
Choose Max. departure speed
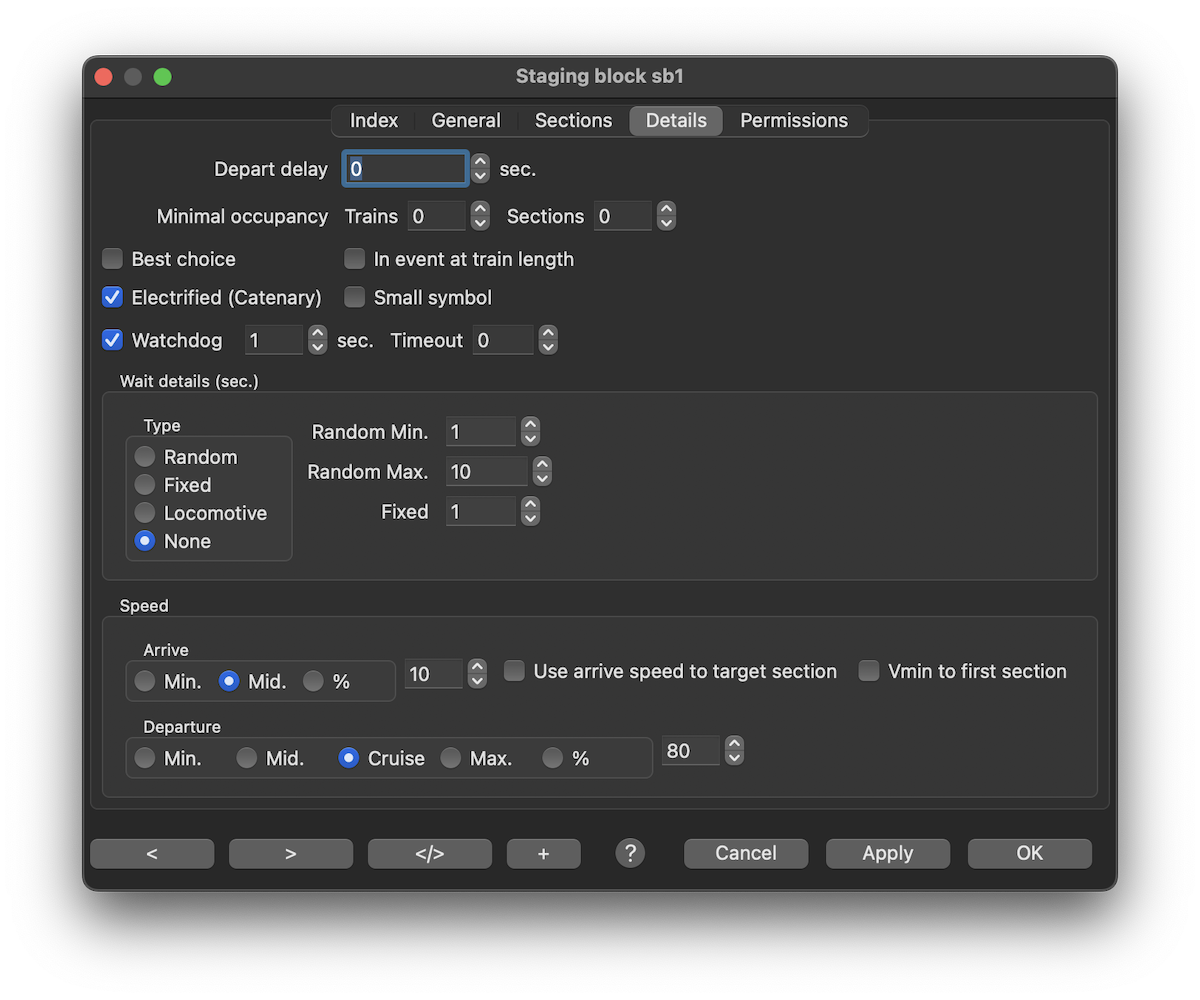point(451,758)
